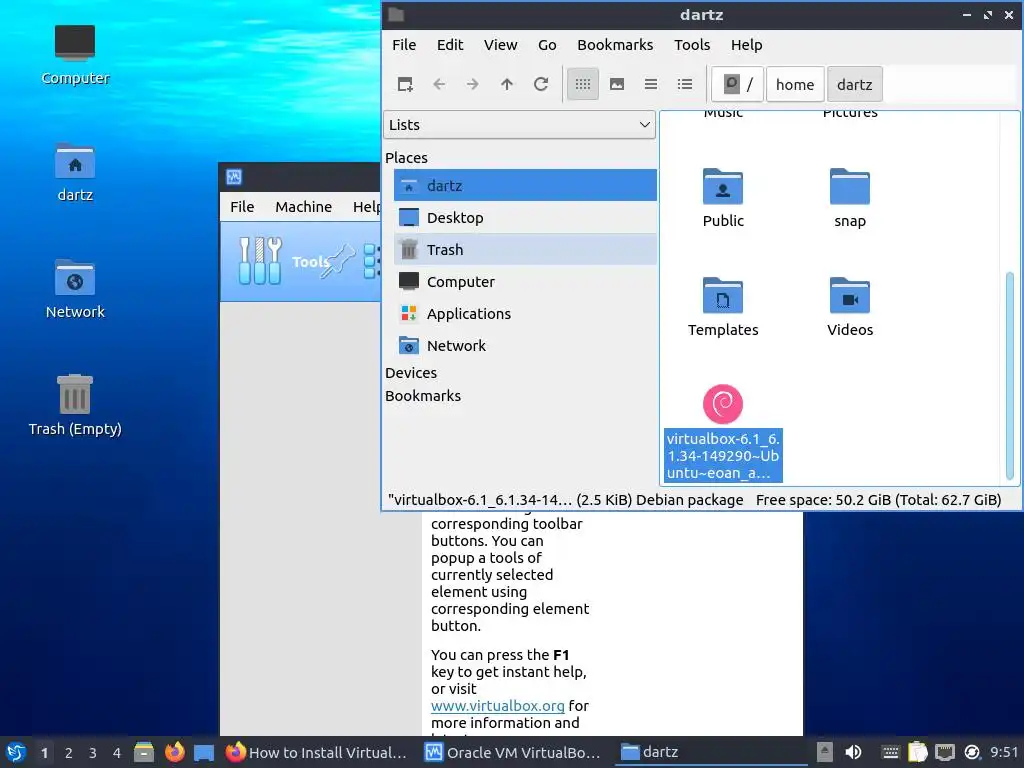Open the View menu in file manager
This screenshot has width=1024, height=768.
point(500,45)
